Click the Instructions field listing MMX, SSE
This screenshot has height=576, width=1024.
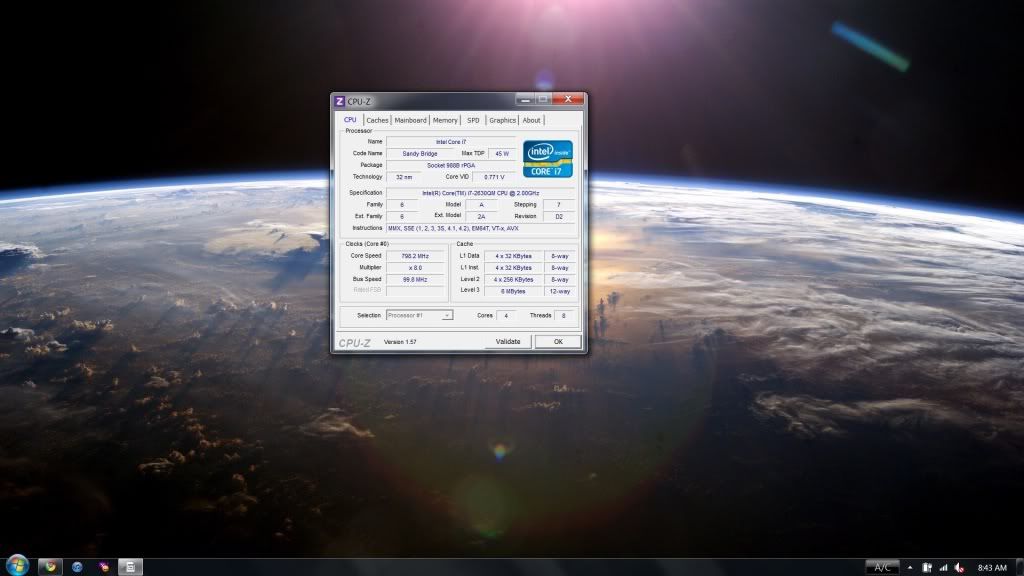click(x=481, y=229)
